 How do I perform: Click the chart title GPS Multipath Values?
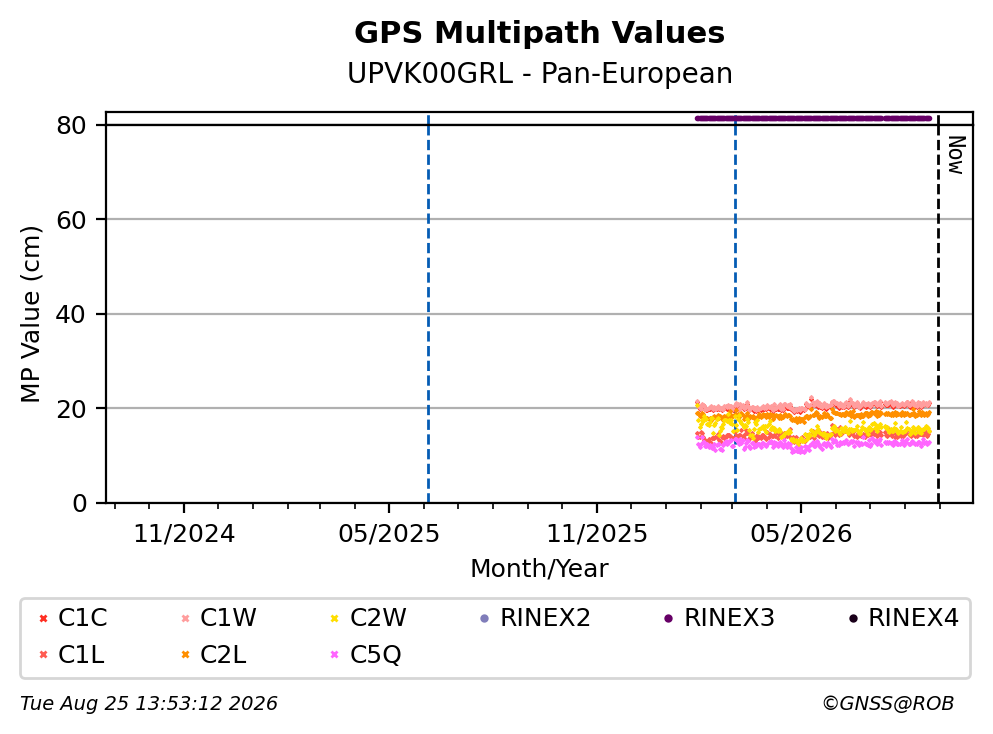[x=540, y=33]
